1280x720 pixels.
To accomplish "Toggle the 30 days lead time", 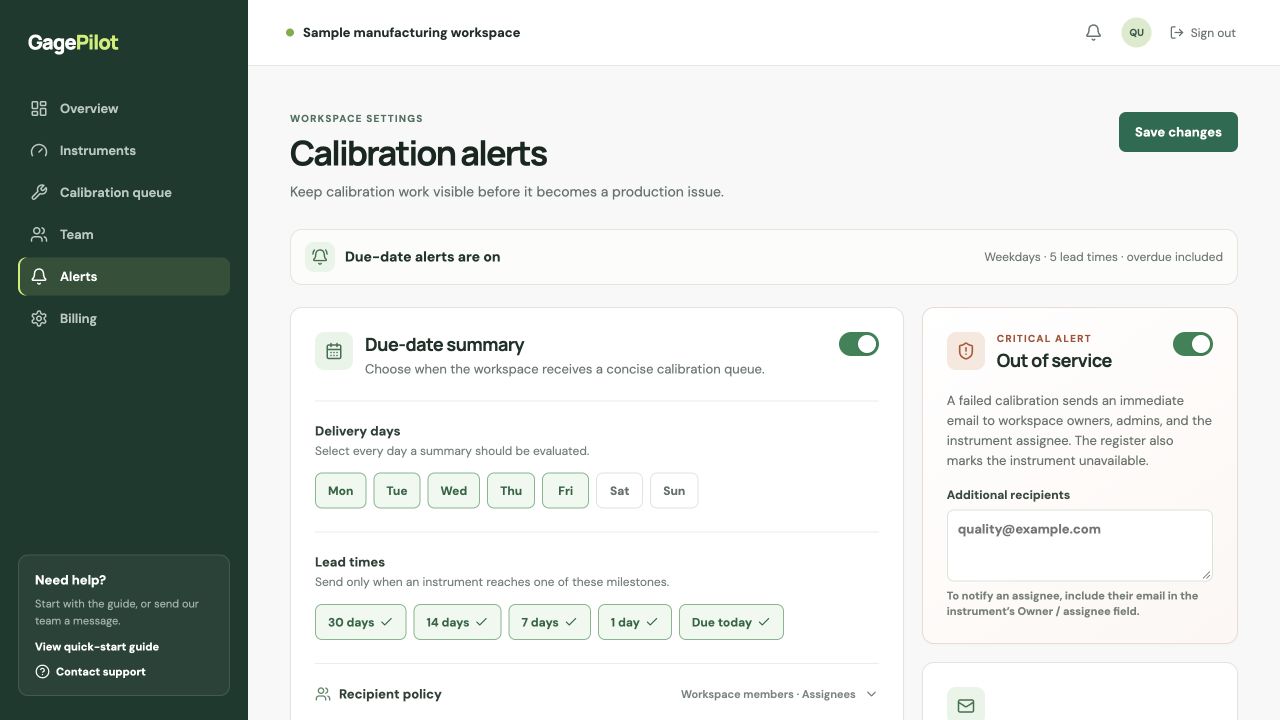I will point(360,622).
